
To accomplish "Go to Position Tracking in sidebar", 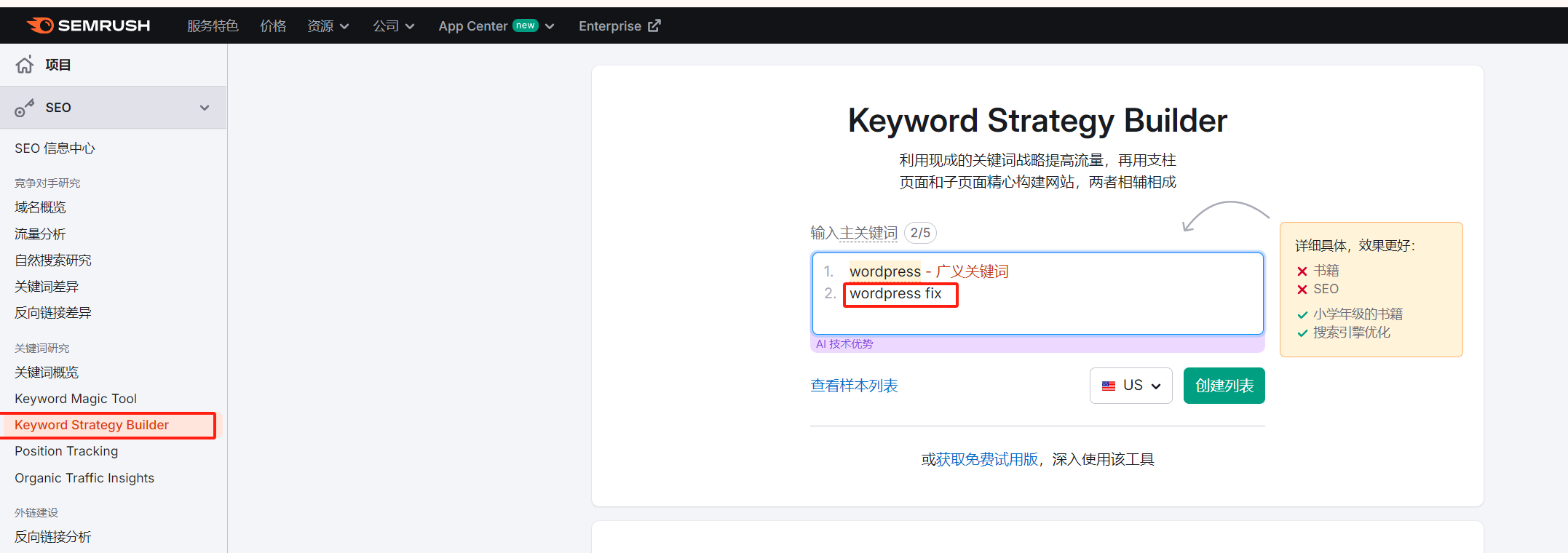I will (66, 451).
